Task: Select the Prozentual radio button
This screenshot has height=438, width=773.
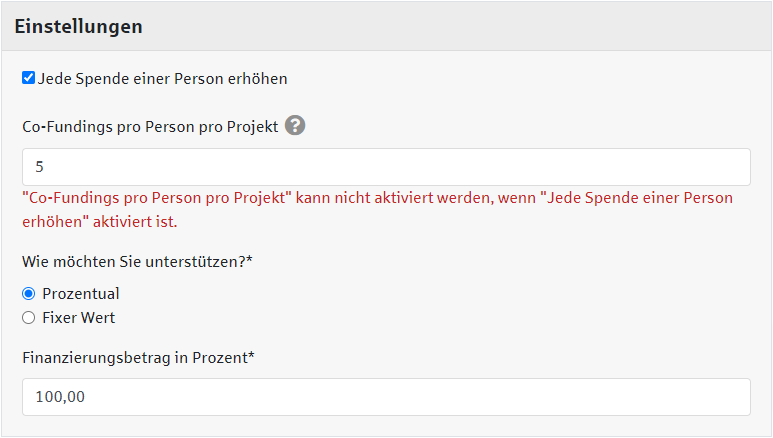Action: coord(29,294)
